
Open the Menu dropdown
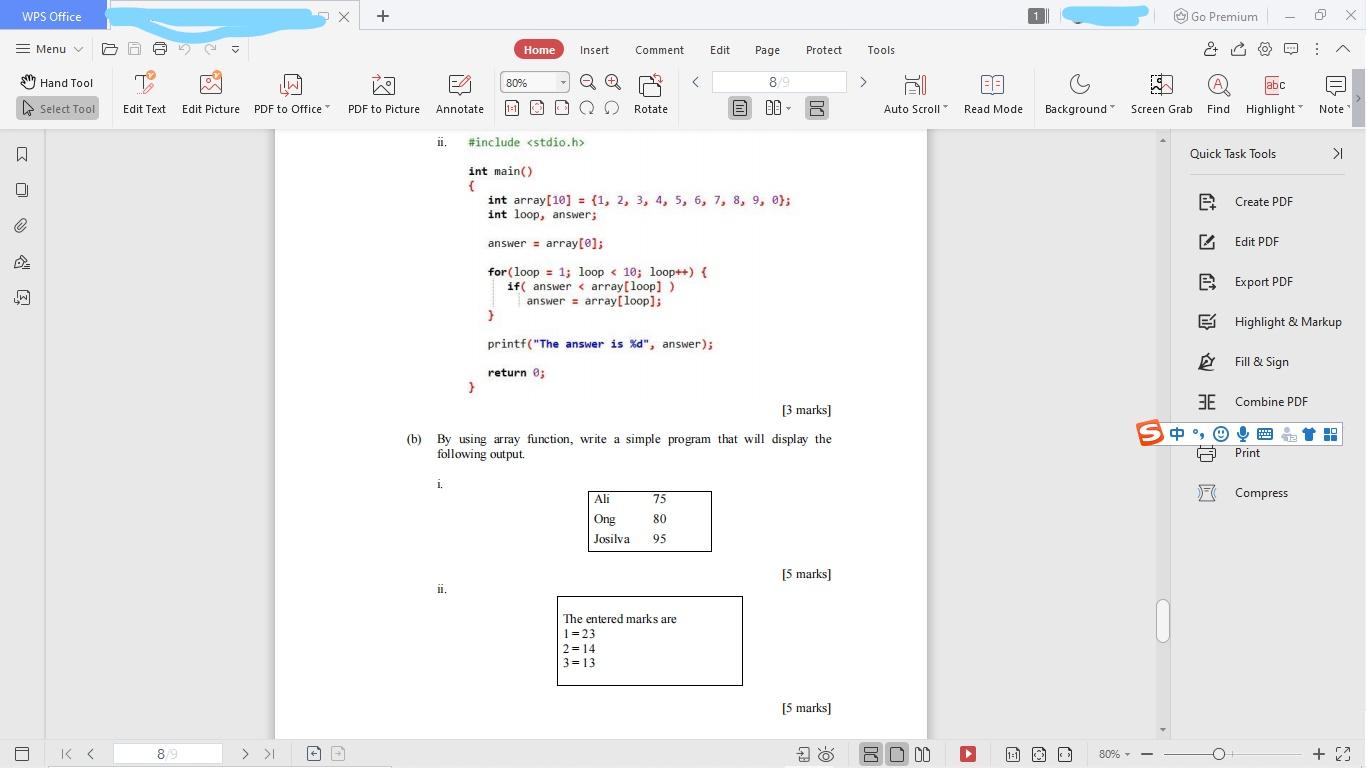click(50, 49)
